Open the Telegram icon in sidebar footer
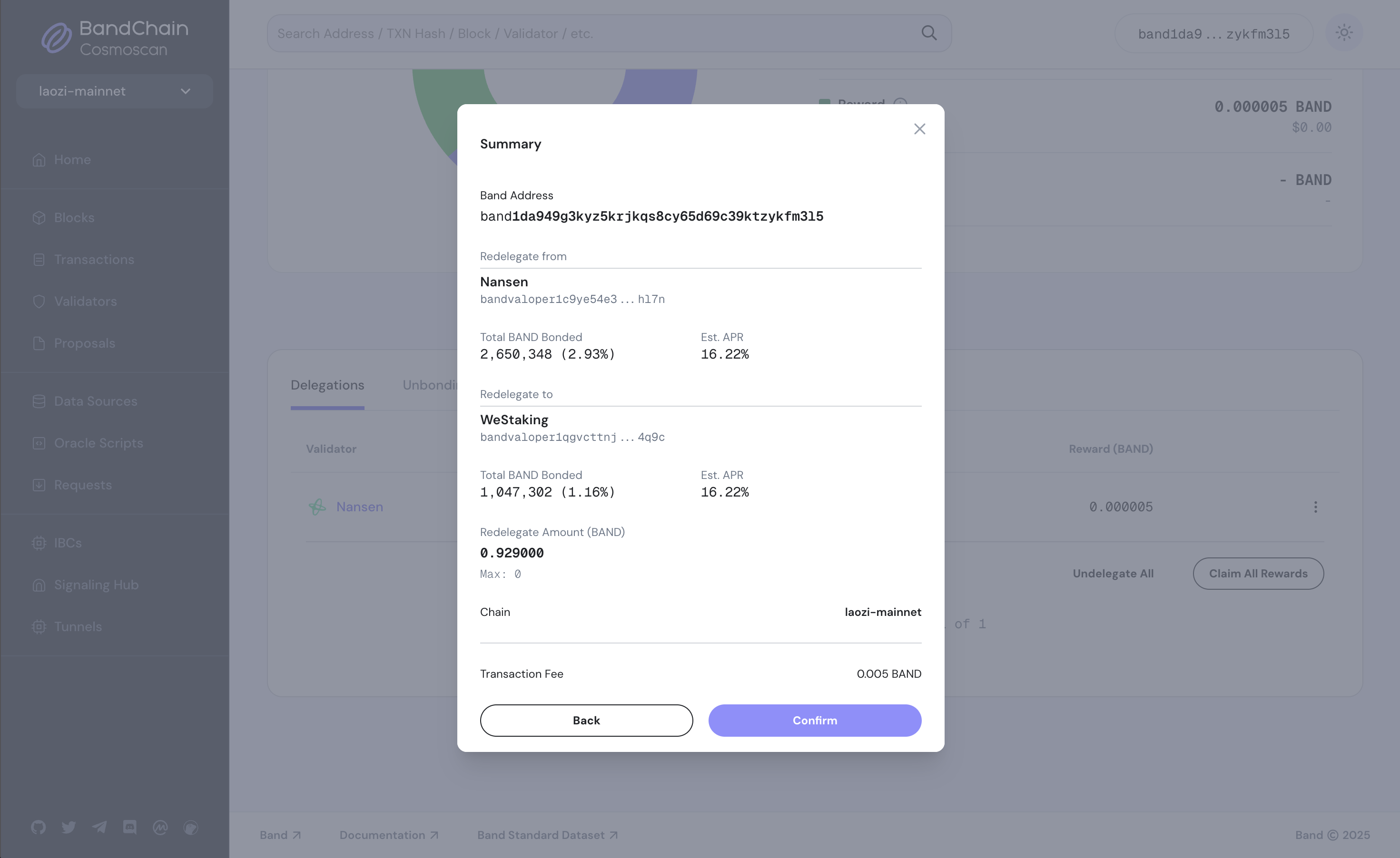This screenshot has width=1400, height=858. [x=99, y=828]
